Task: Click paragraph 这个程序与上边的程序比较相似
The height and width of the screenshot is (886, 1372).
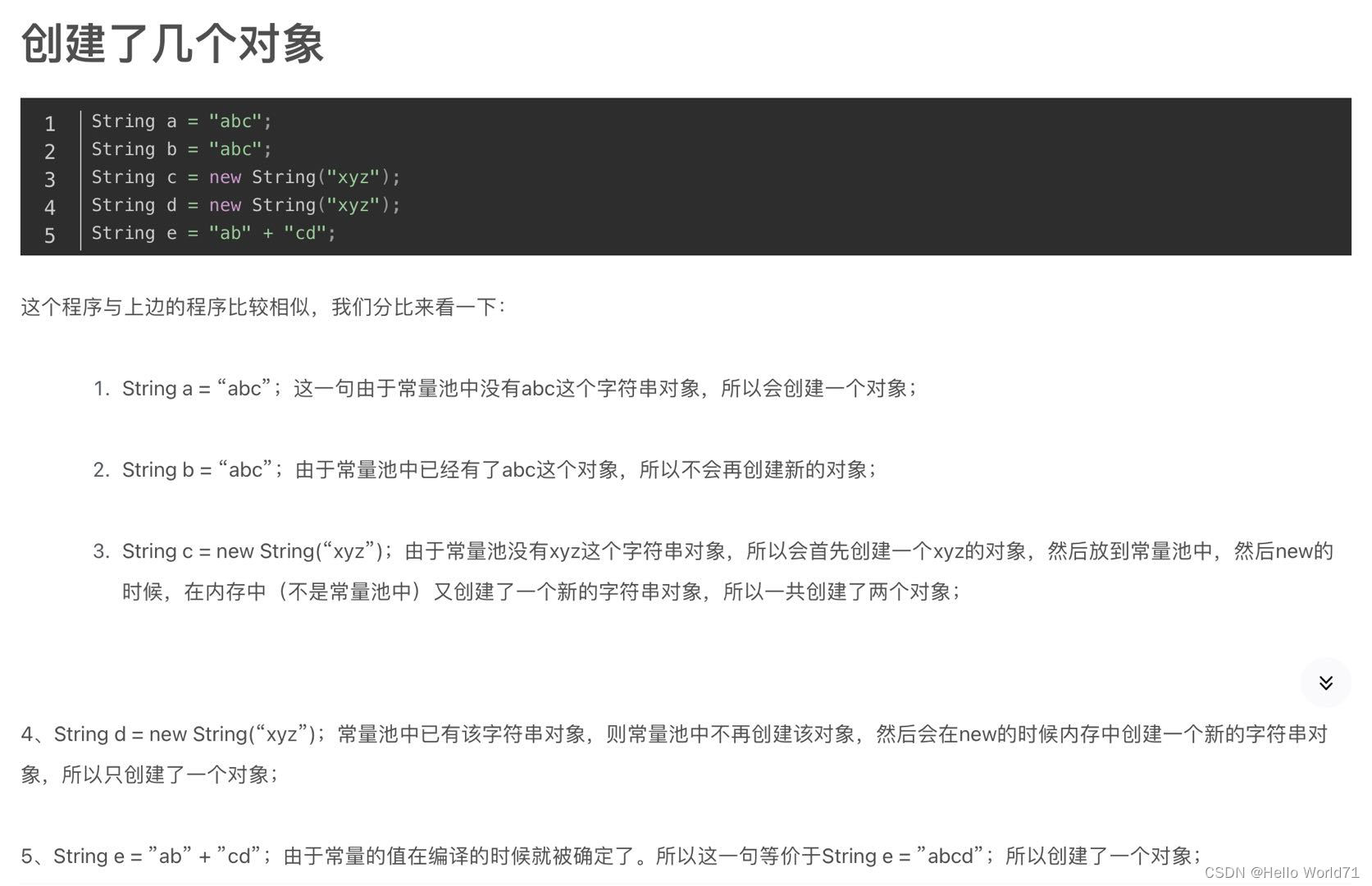Action: (263, 307)
